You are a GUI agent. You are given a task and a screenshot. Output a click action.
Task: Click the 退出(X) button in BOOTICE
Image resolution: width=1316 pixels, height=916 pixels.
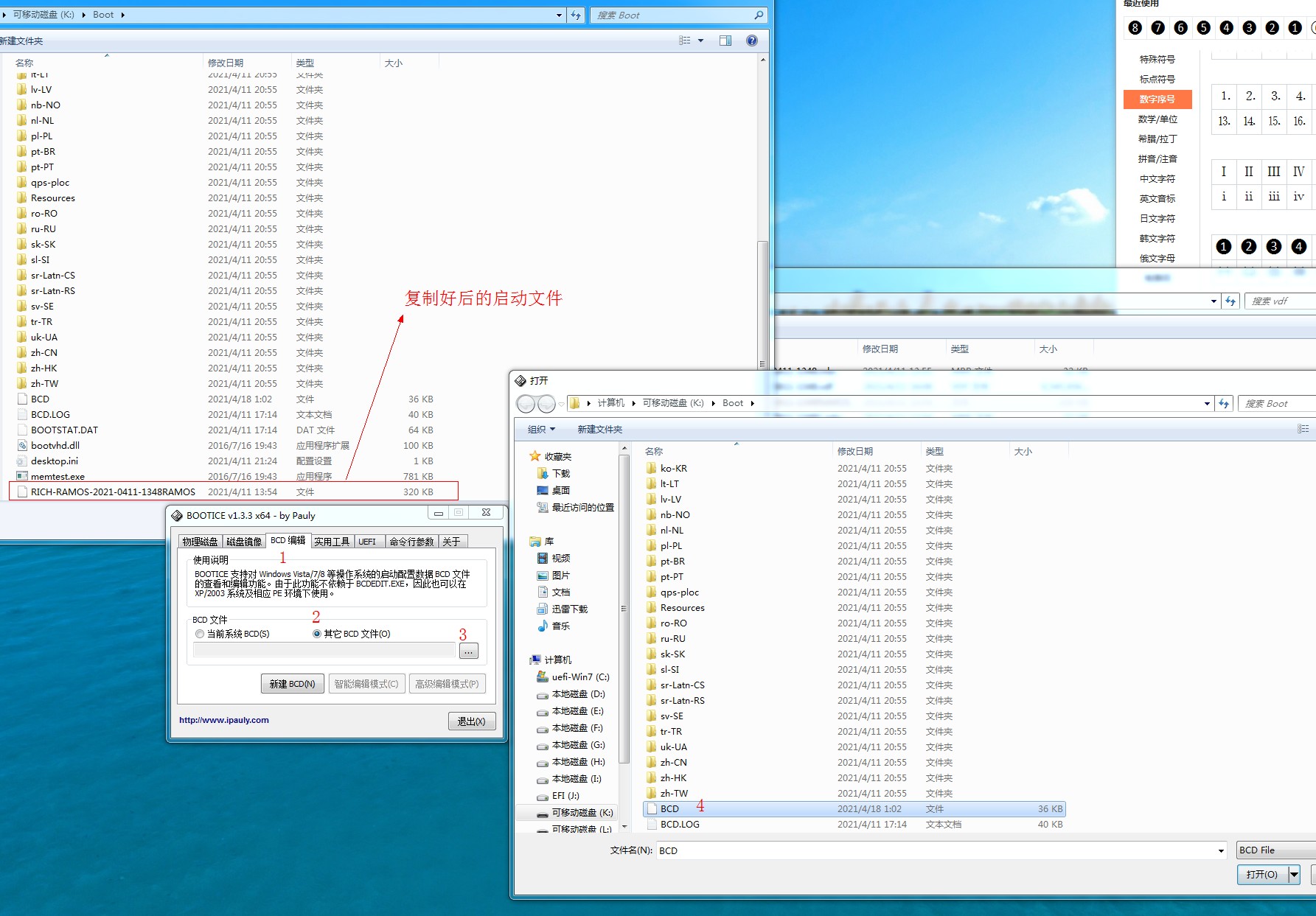pyautogui.click(x=471, y=721)
